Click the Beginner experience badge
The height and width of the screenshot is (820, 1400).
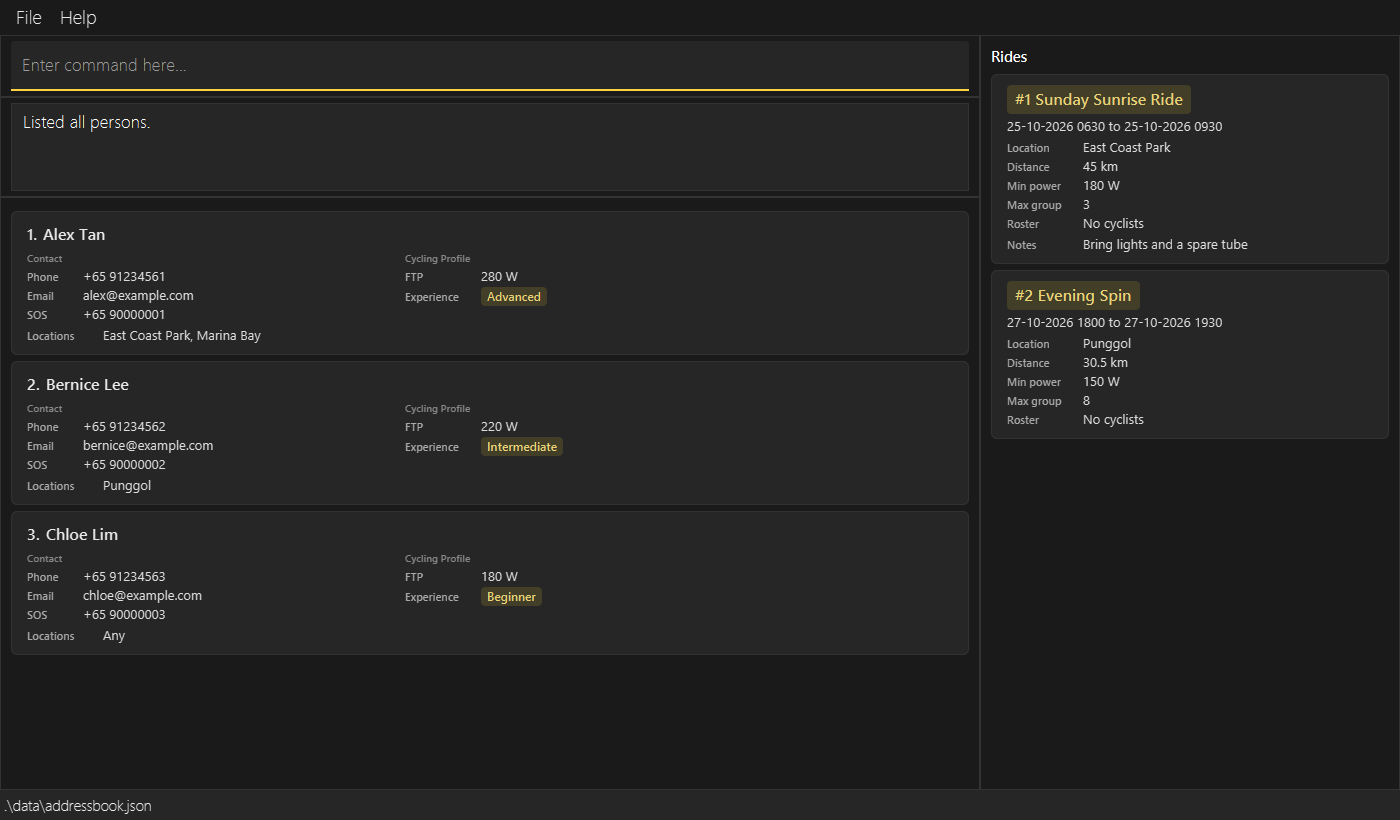point(511,597)
